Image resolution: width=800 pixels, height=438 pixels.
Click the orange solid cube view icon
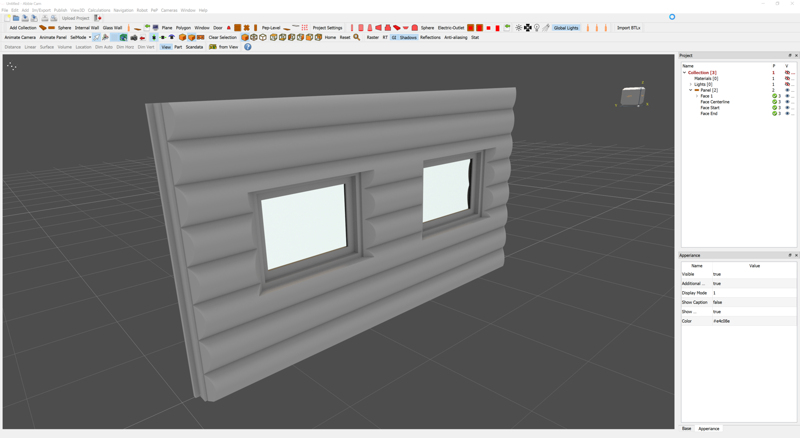pyautogui.click(x=245, y=37)
